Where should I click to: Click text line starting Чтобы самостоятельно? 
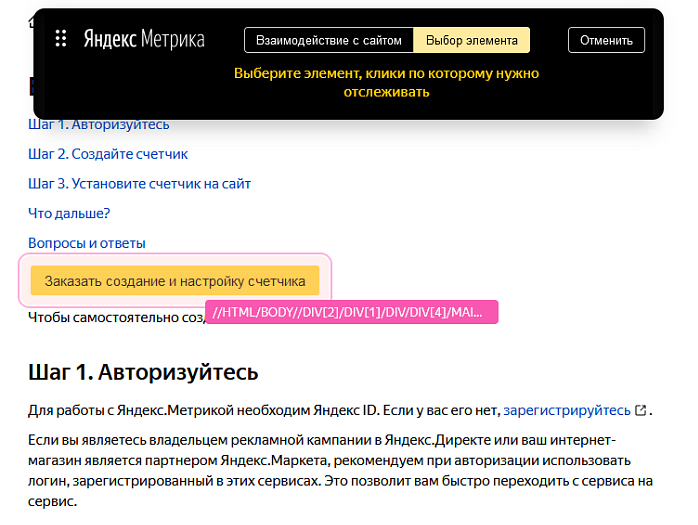click(115, 317)
